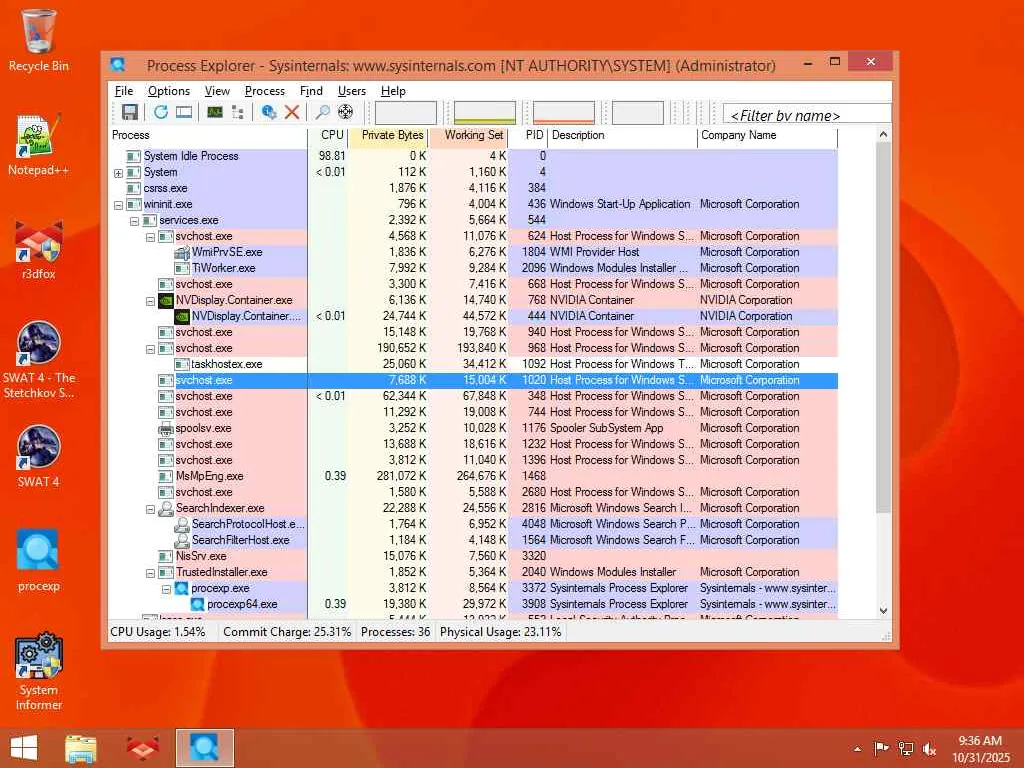This screenshot has height=768, width=1024.
Task: Open the Windows Start button
Action: 24,748
